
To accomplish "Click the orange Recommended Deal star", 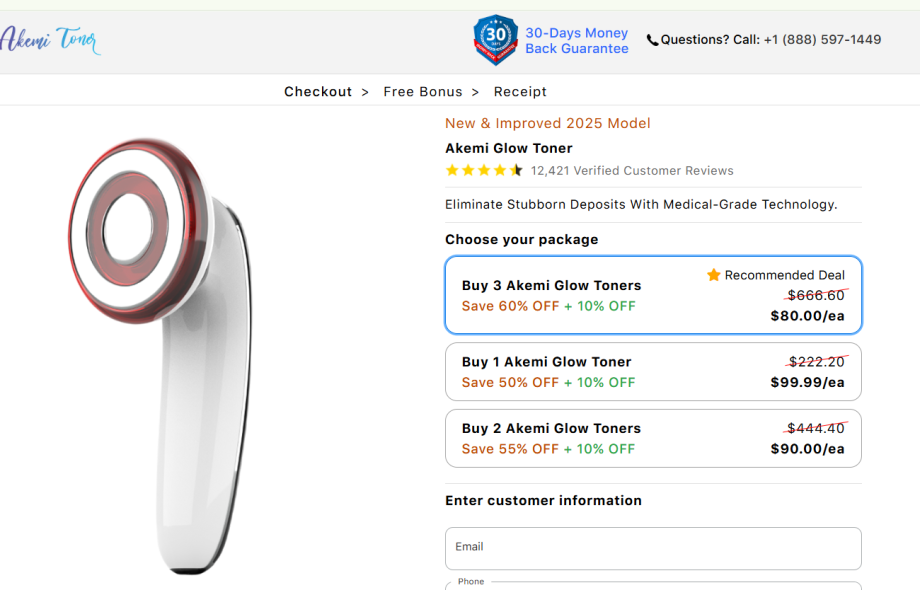I will 714,275.
